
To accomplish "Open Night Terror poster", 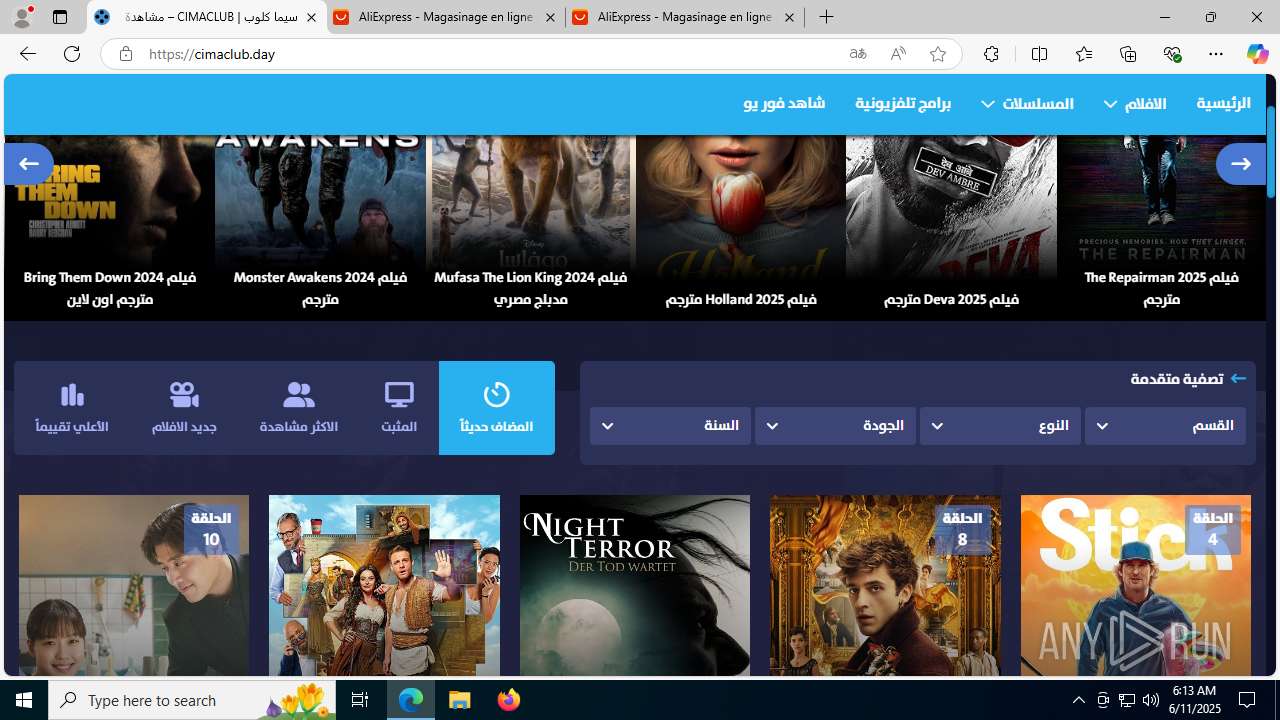I will coord(635,586).
